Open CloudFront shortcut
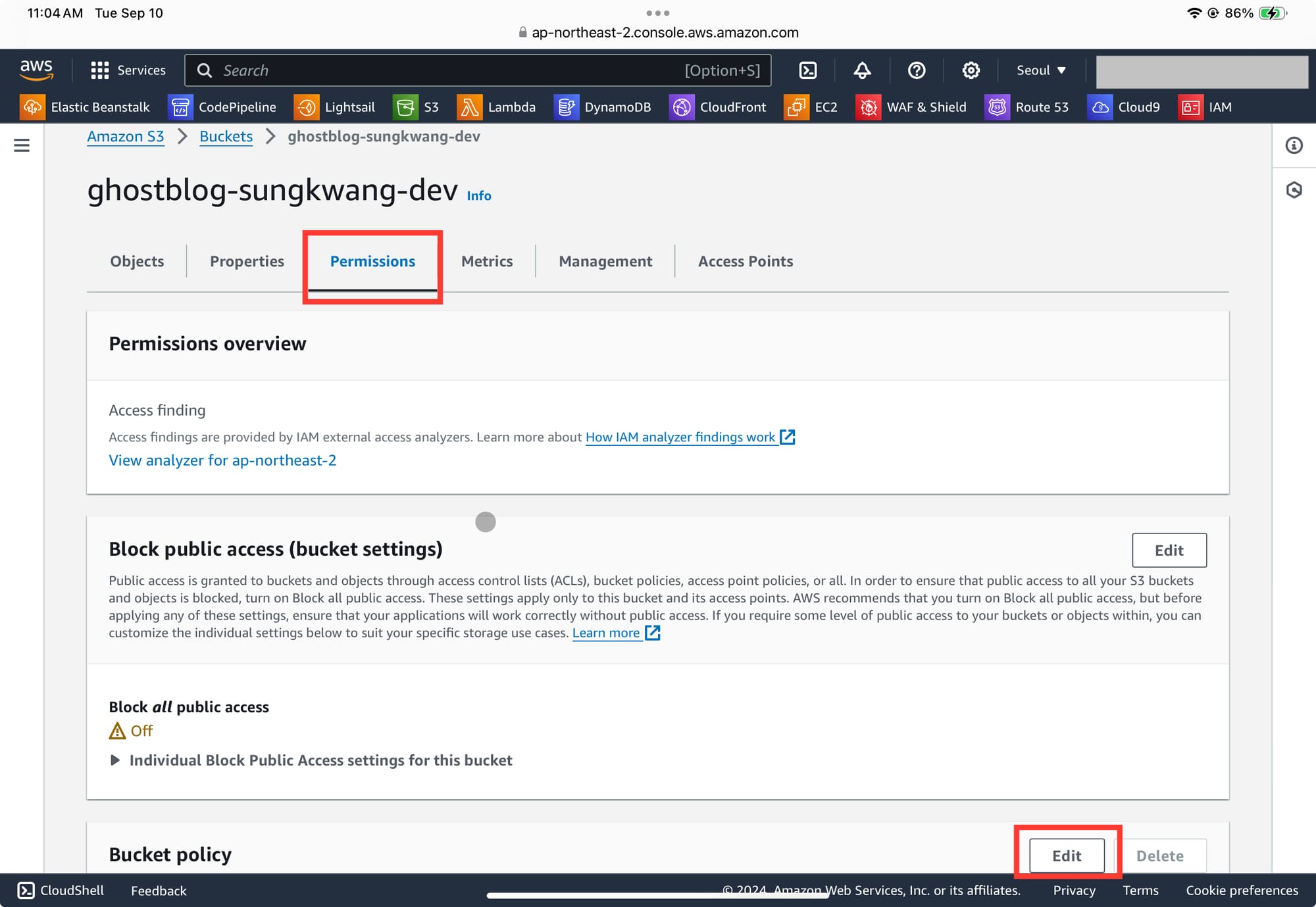Image resolution: width=1316 pixels, height=907 pixels. (x=718, y=107)
